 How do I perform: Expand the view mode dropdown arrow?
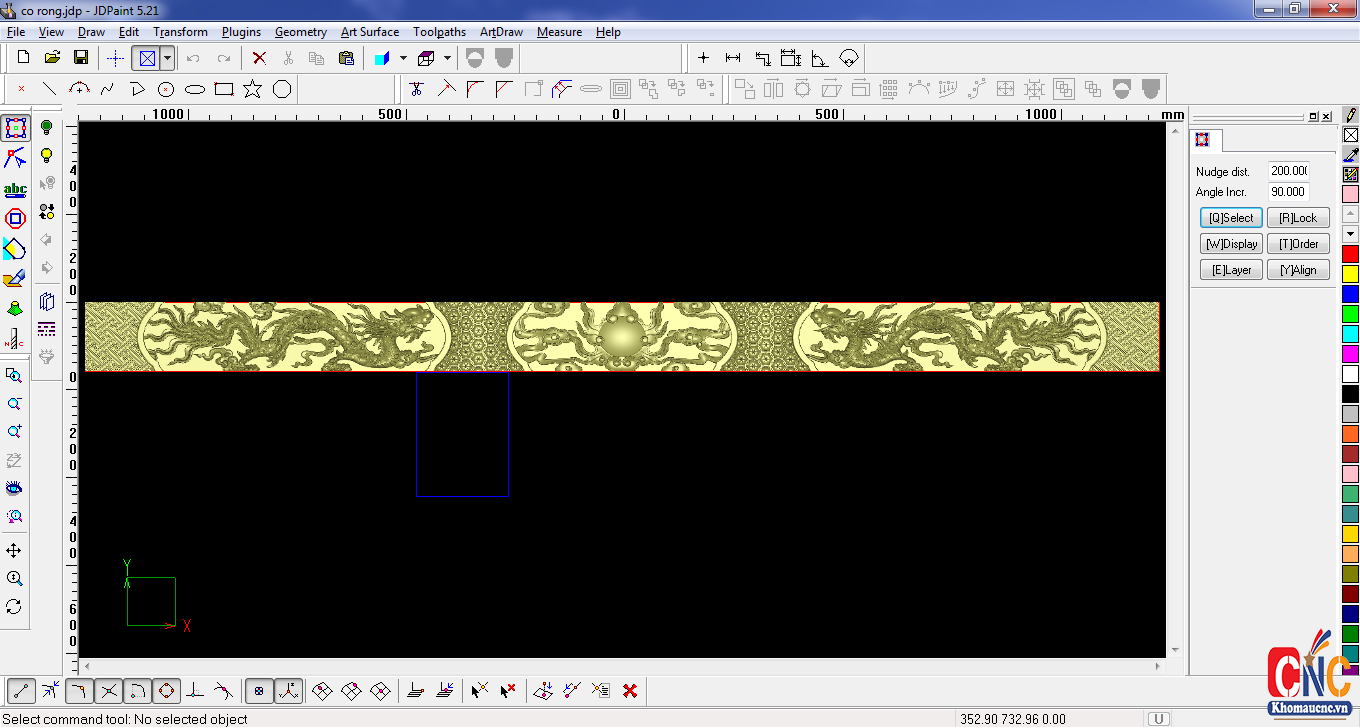(x=167, y=58)
